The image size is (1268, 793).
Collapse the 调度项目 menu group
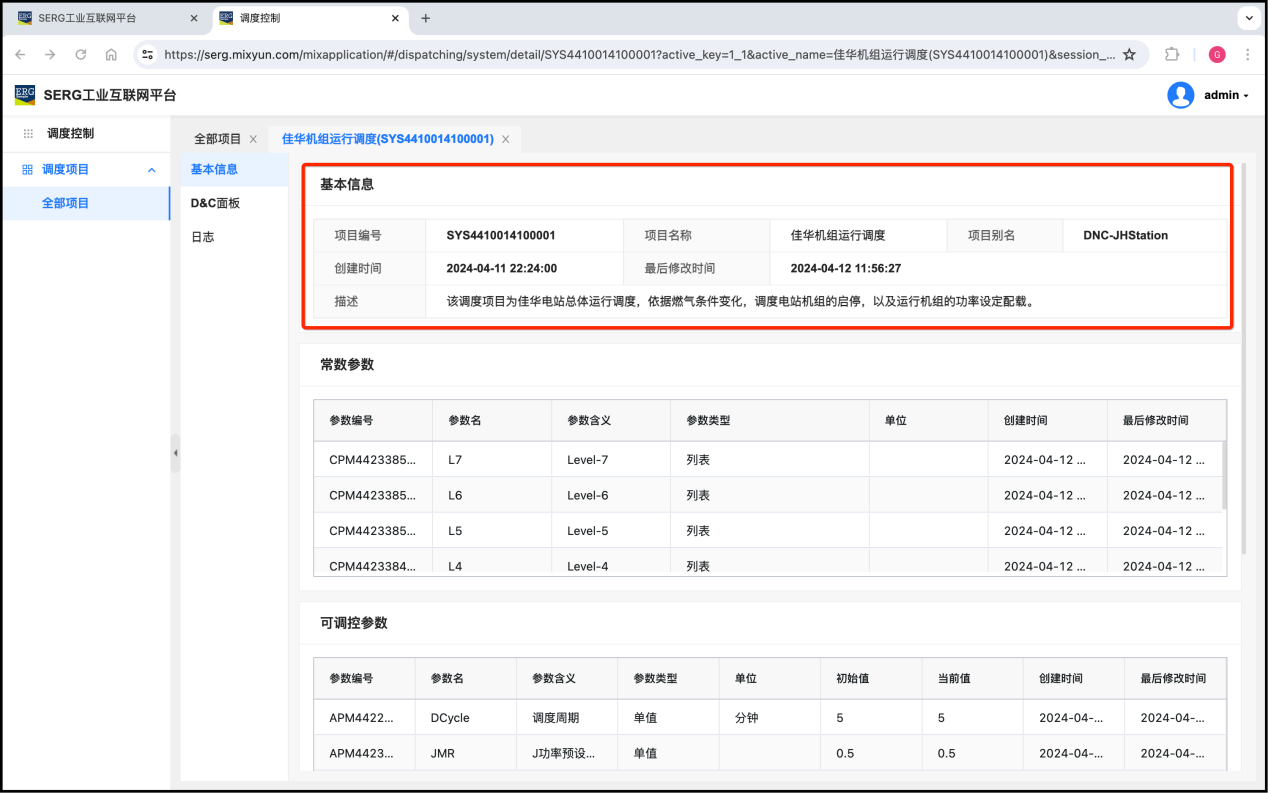click(x=152, y=170)
